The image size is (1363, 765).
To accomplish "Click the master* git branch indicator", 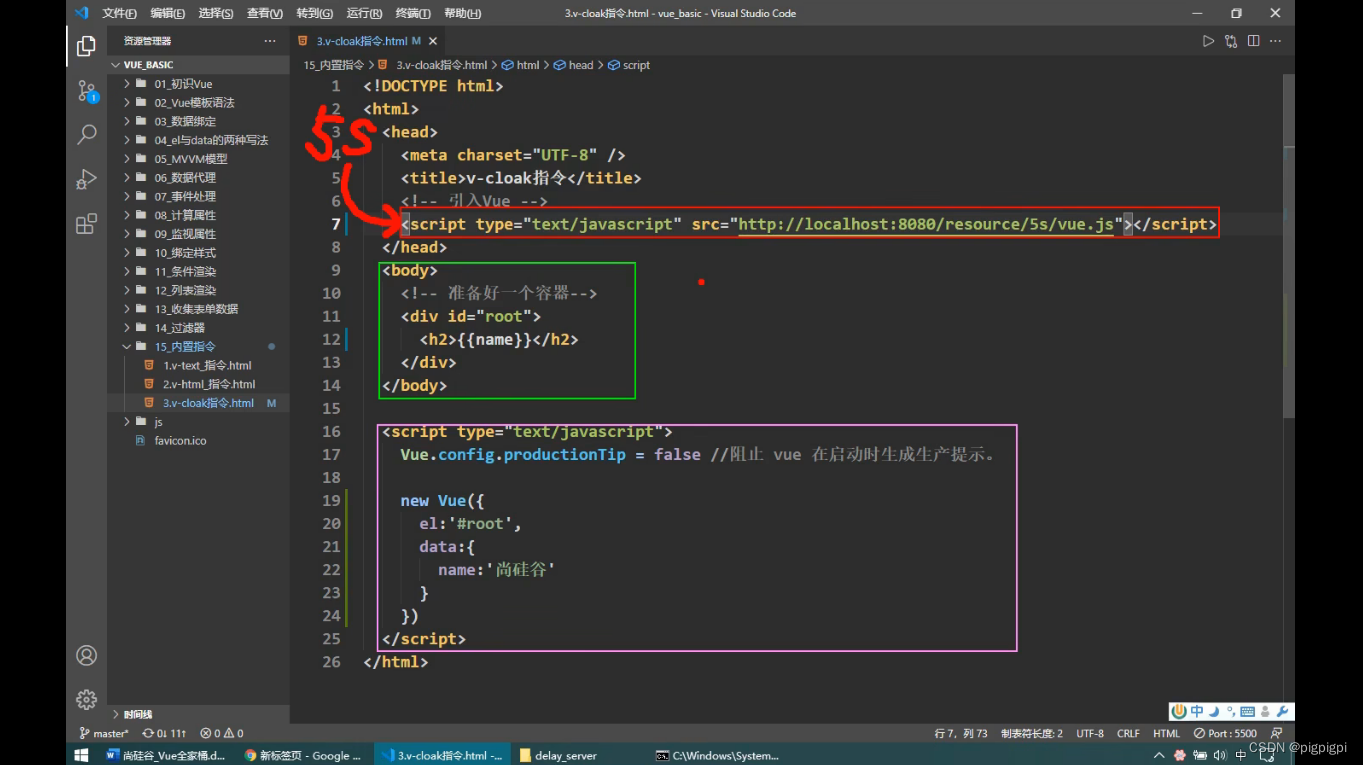I will point(104,733).
